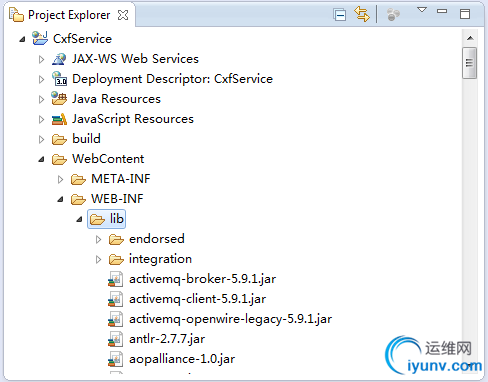Image resolution: width=488 pixels, height=382 pixels.
Task: Maximize the Project Explorer view
Action: pyautogui.click(x=465, y=14)
